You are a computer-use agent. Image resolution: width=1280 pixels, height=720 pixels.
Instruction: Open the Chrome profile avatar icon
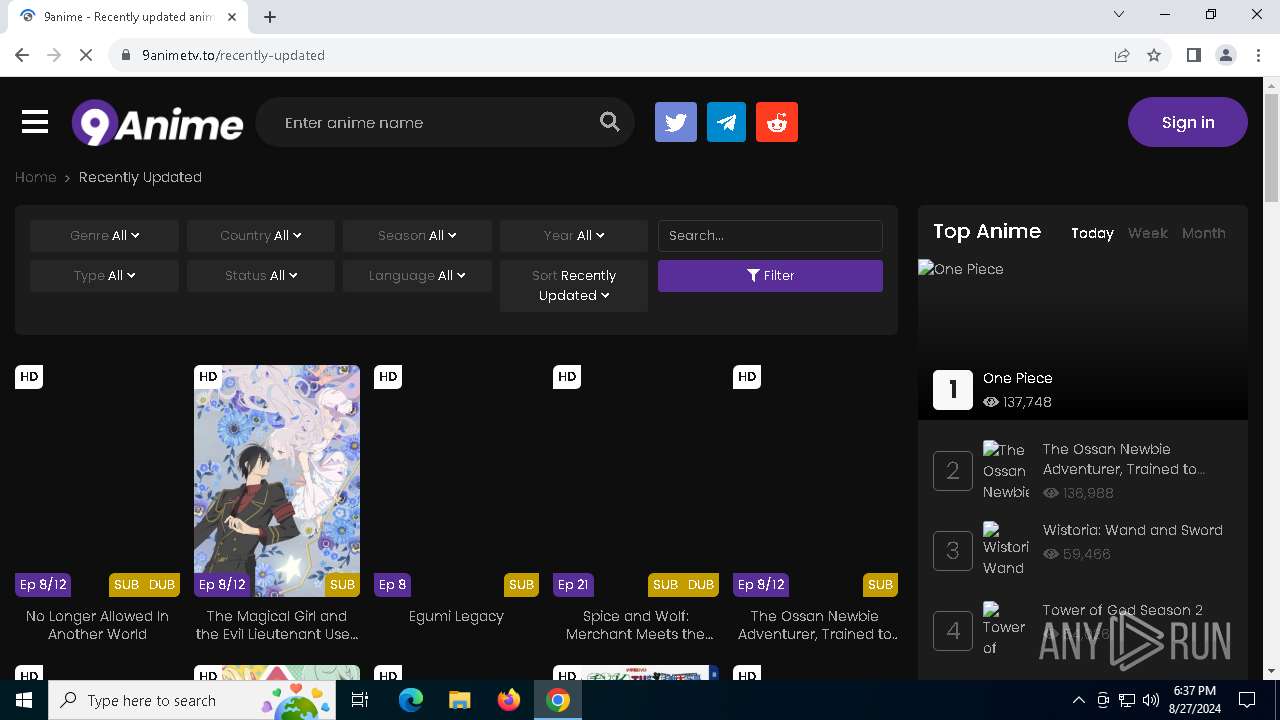tap(1225, 55)
